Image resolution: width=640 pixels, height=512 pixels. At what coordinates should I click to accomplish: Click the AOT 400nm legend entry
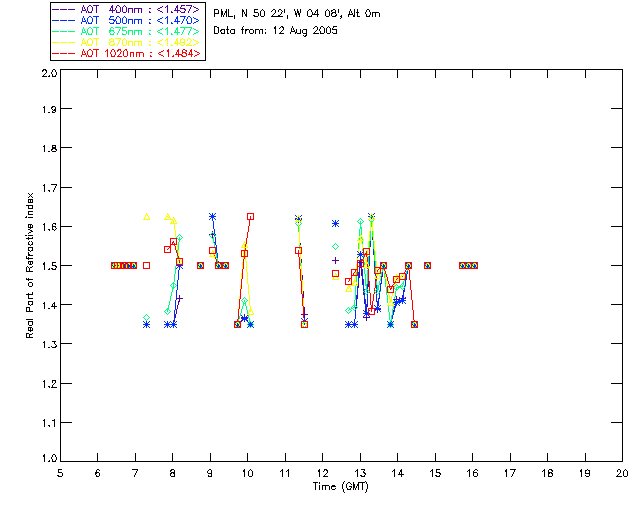click(x=126, y=9)
